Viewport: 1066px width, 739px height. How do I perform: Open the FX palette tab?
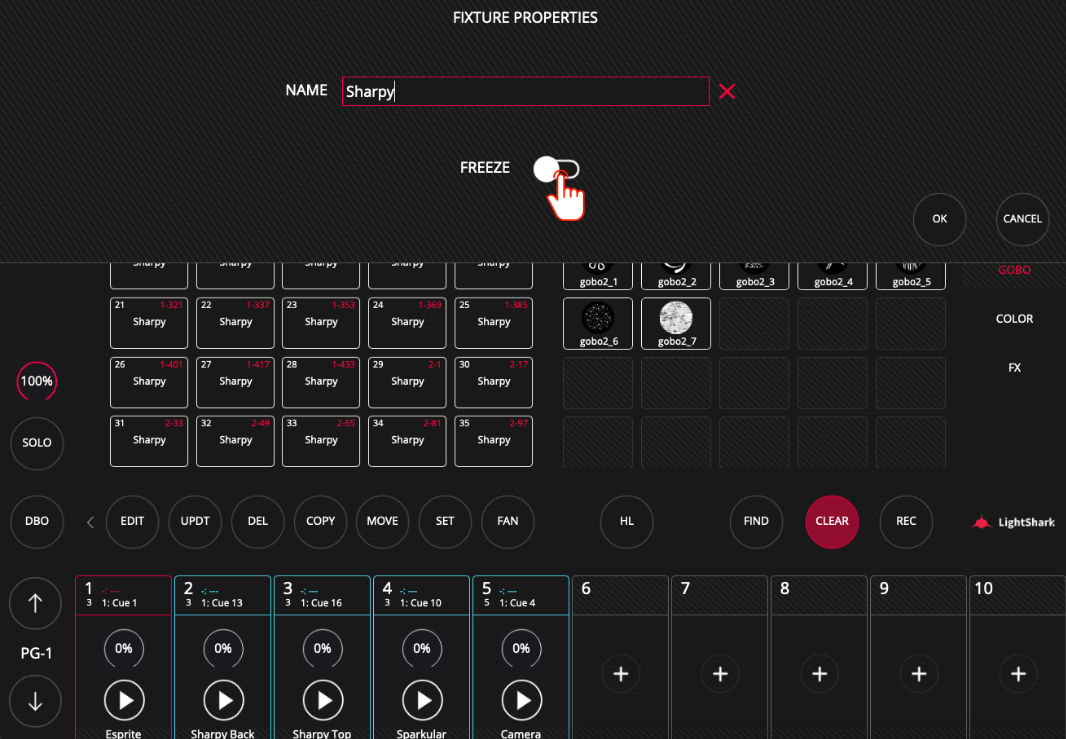click(x=1014, y=368)
